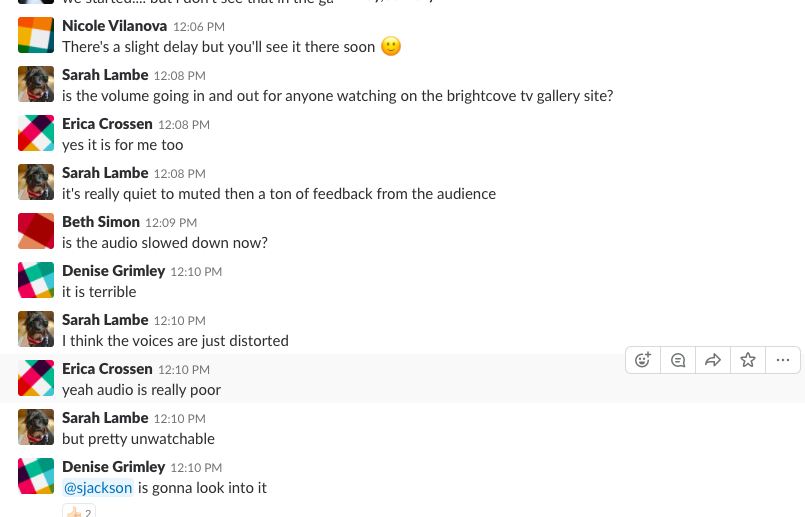
Task: Click Erica Crossen's name on the highlighted message
Action: (107, 369)
